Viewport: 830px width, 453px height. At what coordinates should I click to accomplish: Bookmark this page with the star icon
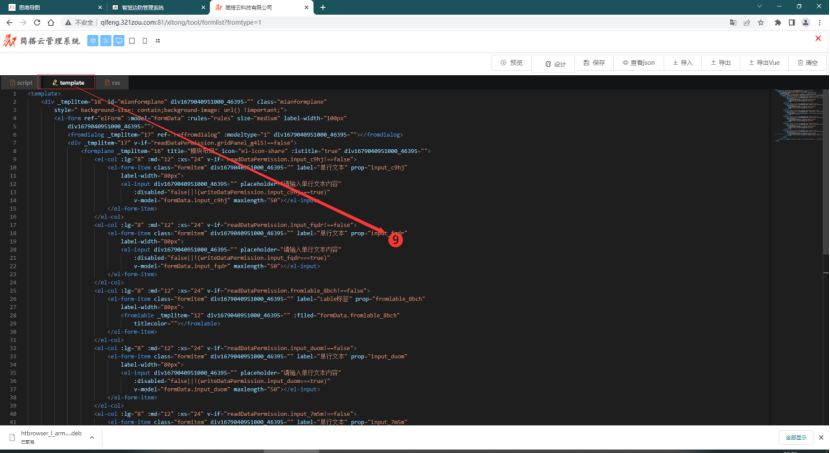click(760, 21)
